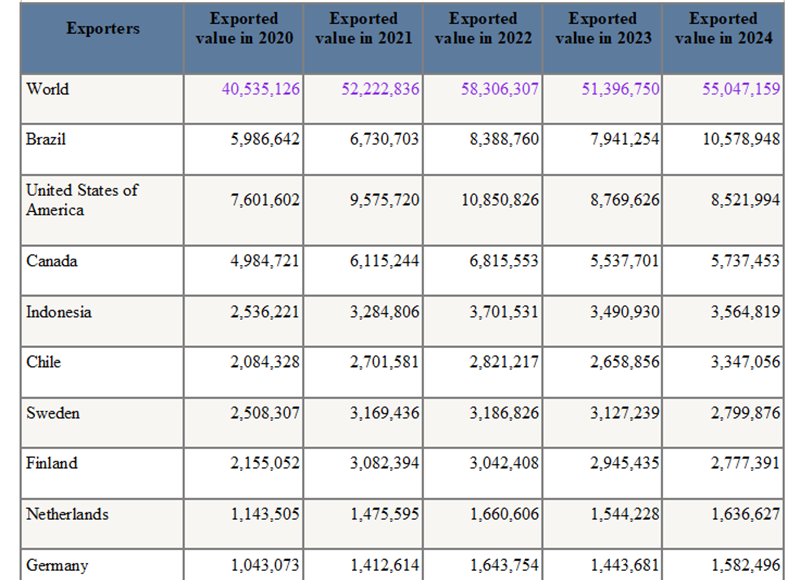Click the Exported value in 2023 header
Image resolution: width=800 pixels, height=580 pixels.
pos(603,28)
